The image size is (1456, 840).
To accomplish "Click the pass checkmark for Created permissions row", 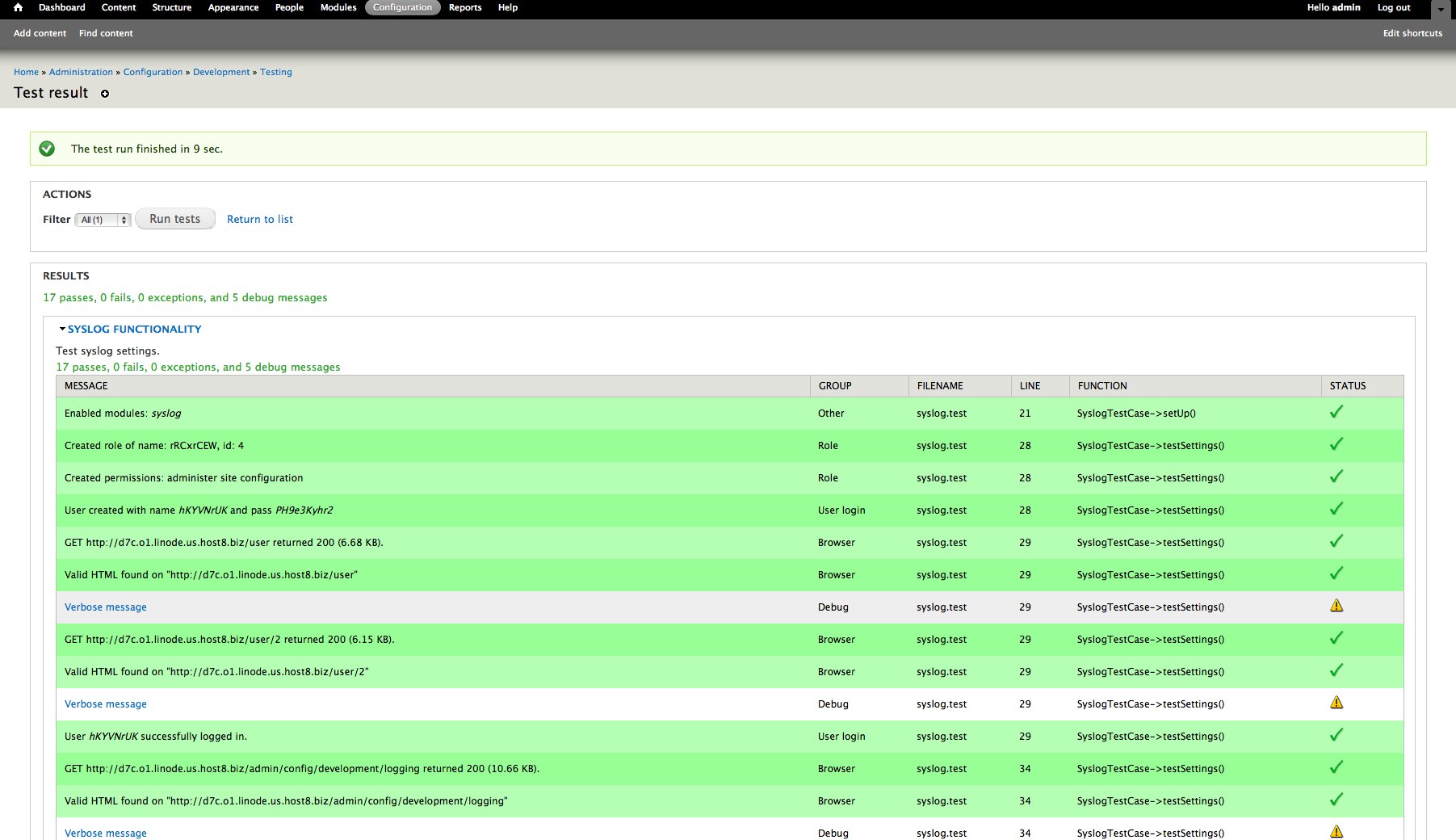I will pos(1336,477).
